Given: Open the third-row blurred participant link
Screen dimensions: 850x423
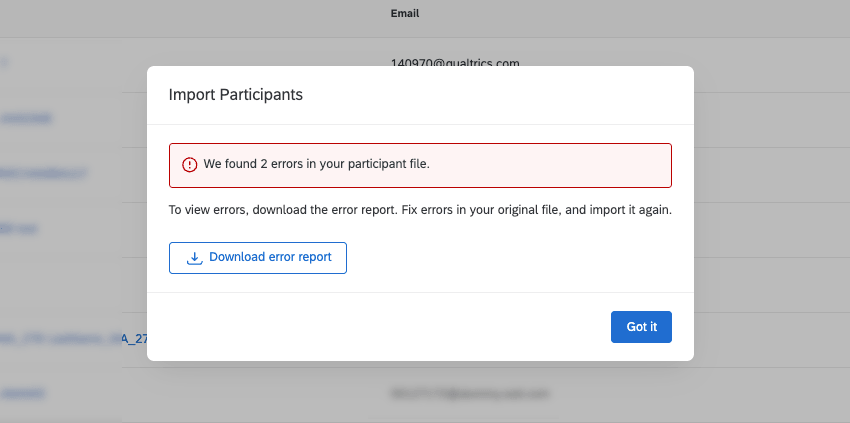Looking at the screenshot, I should [x=45, y=173].
